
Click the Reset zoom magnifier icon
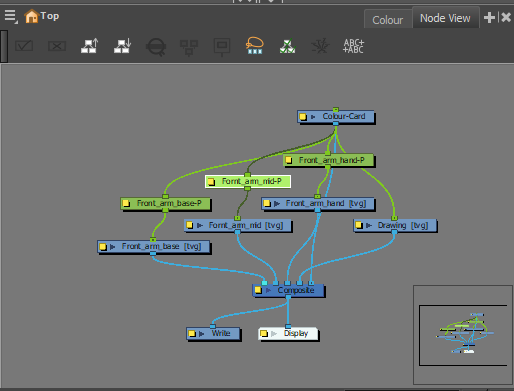coord(156,47)
